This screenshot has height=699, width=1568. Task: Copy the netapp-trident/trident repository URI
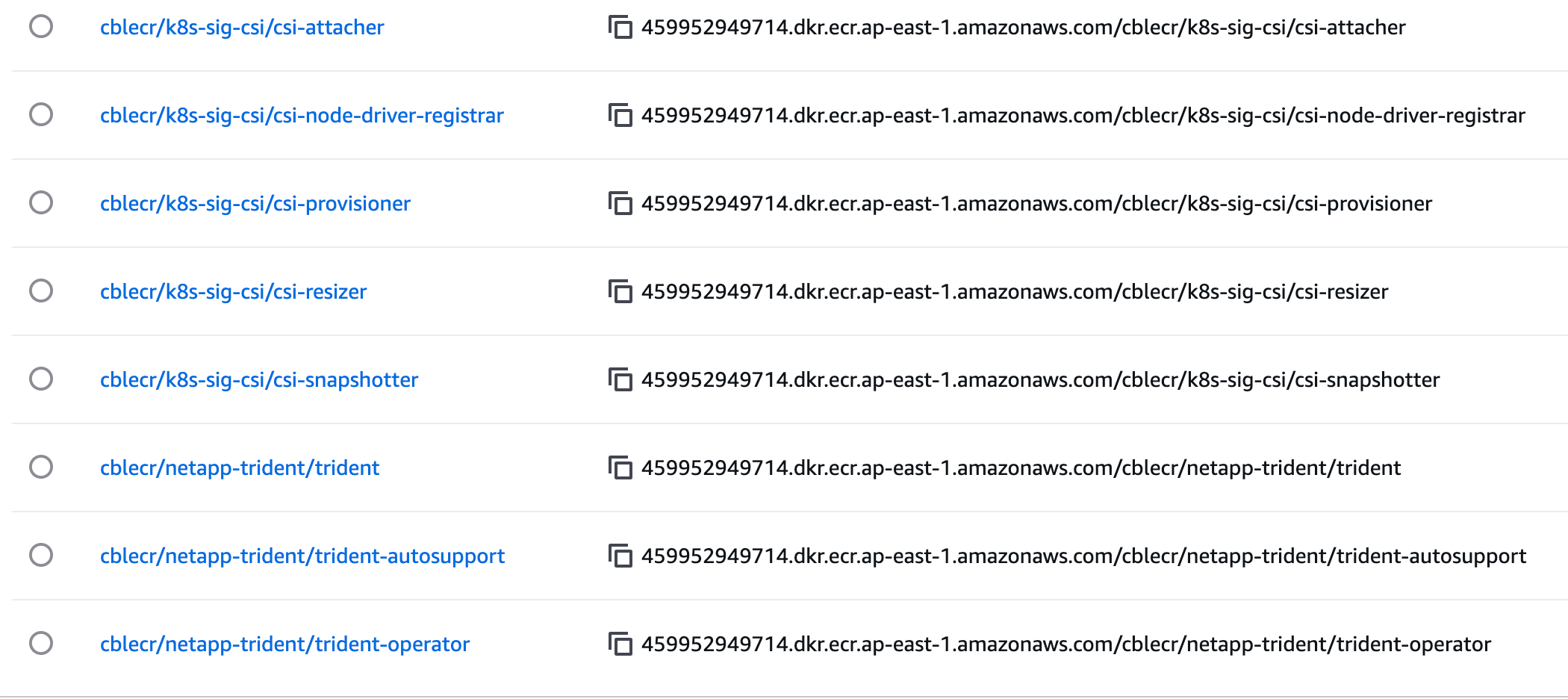pyautogui.click(x=620, y=468)
